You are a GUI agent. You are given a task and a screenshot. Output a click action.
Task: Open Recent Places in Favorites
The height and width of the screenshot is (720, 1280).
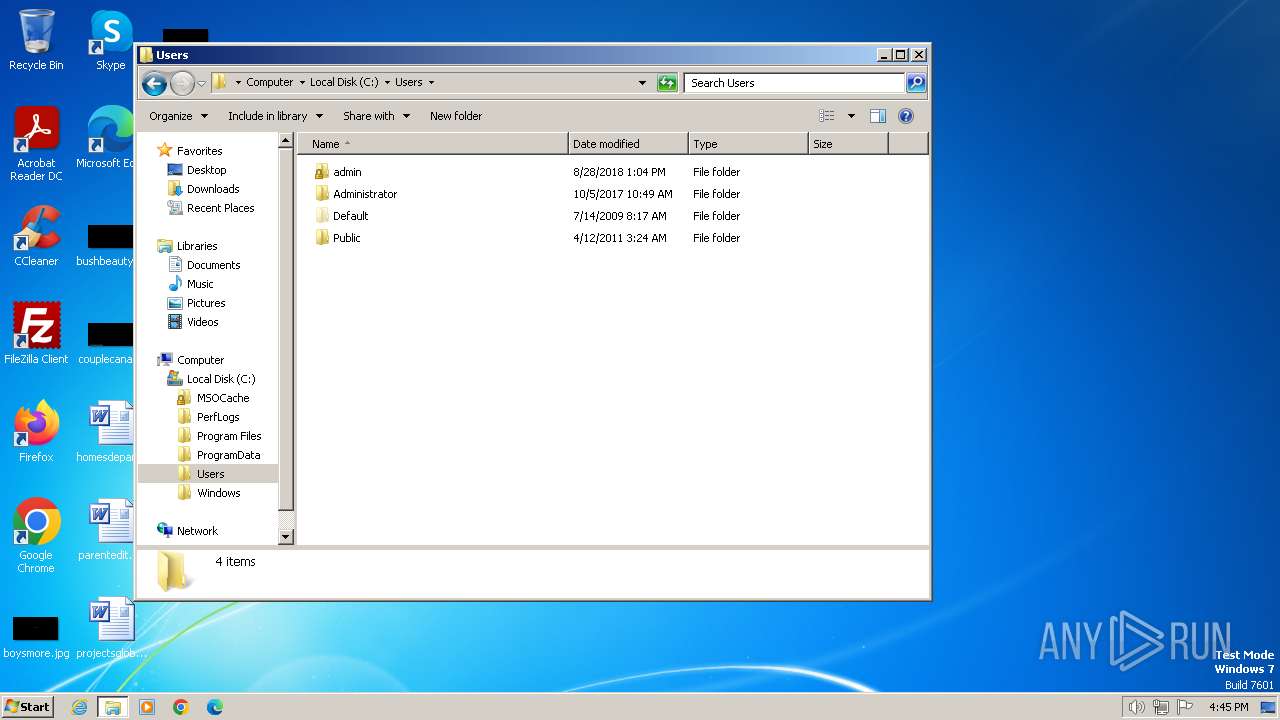tap(220, 208)
